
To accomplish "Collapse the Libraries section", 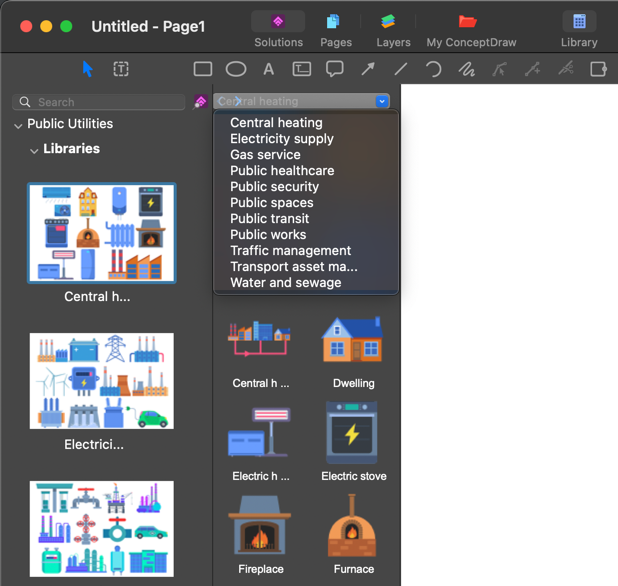I will point(34,151).
